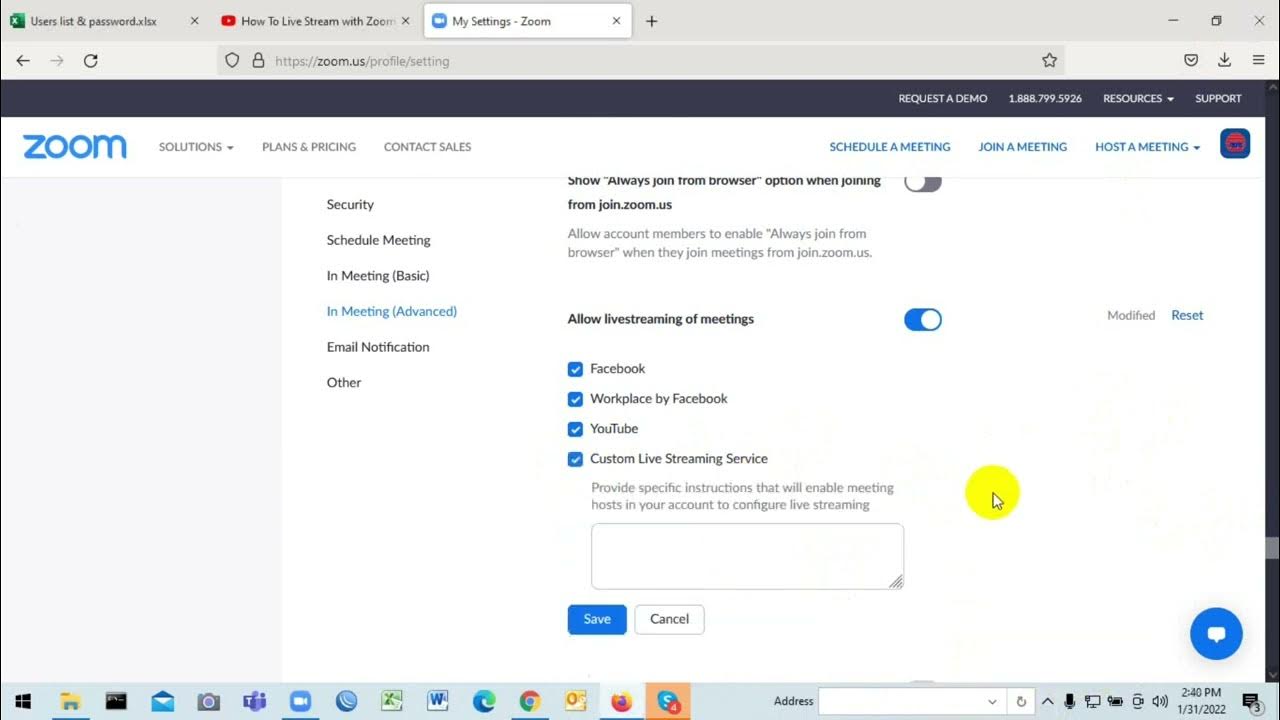Open Email Notification section

tap(378, 347)
